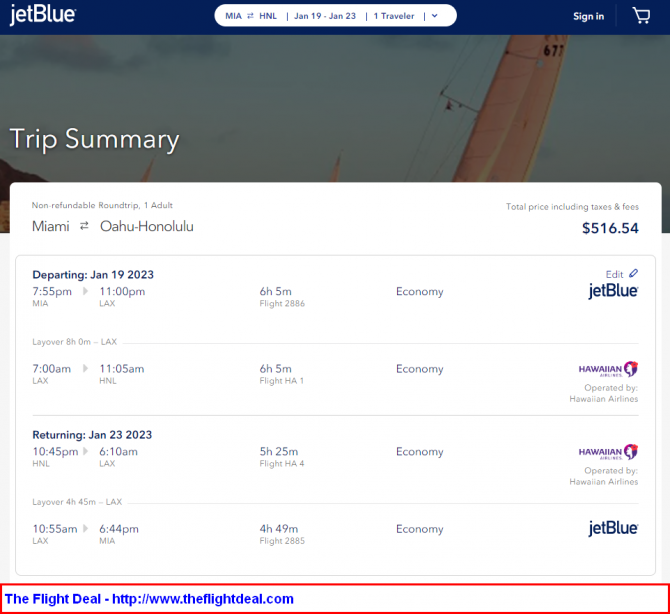Click the total price $516.54

610,228
